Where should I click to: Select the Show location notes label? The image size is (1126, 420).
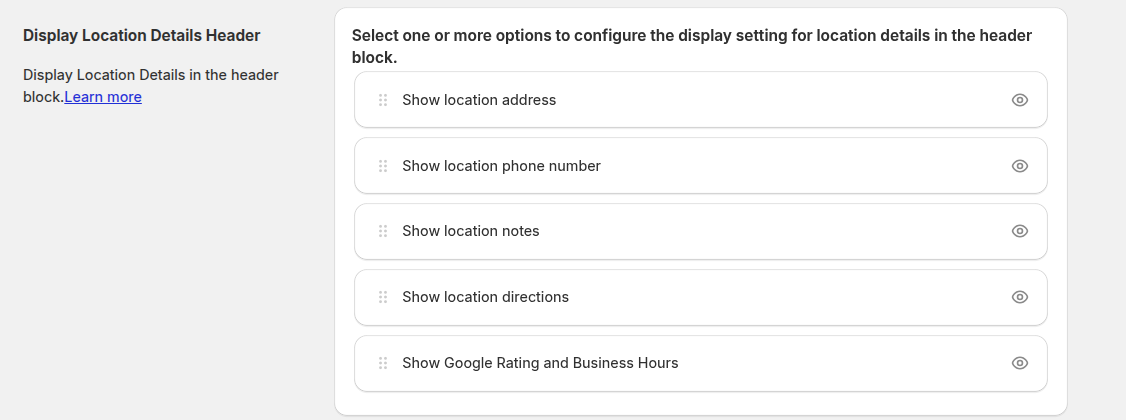pyautogui.click(x=470, y=231)
